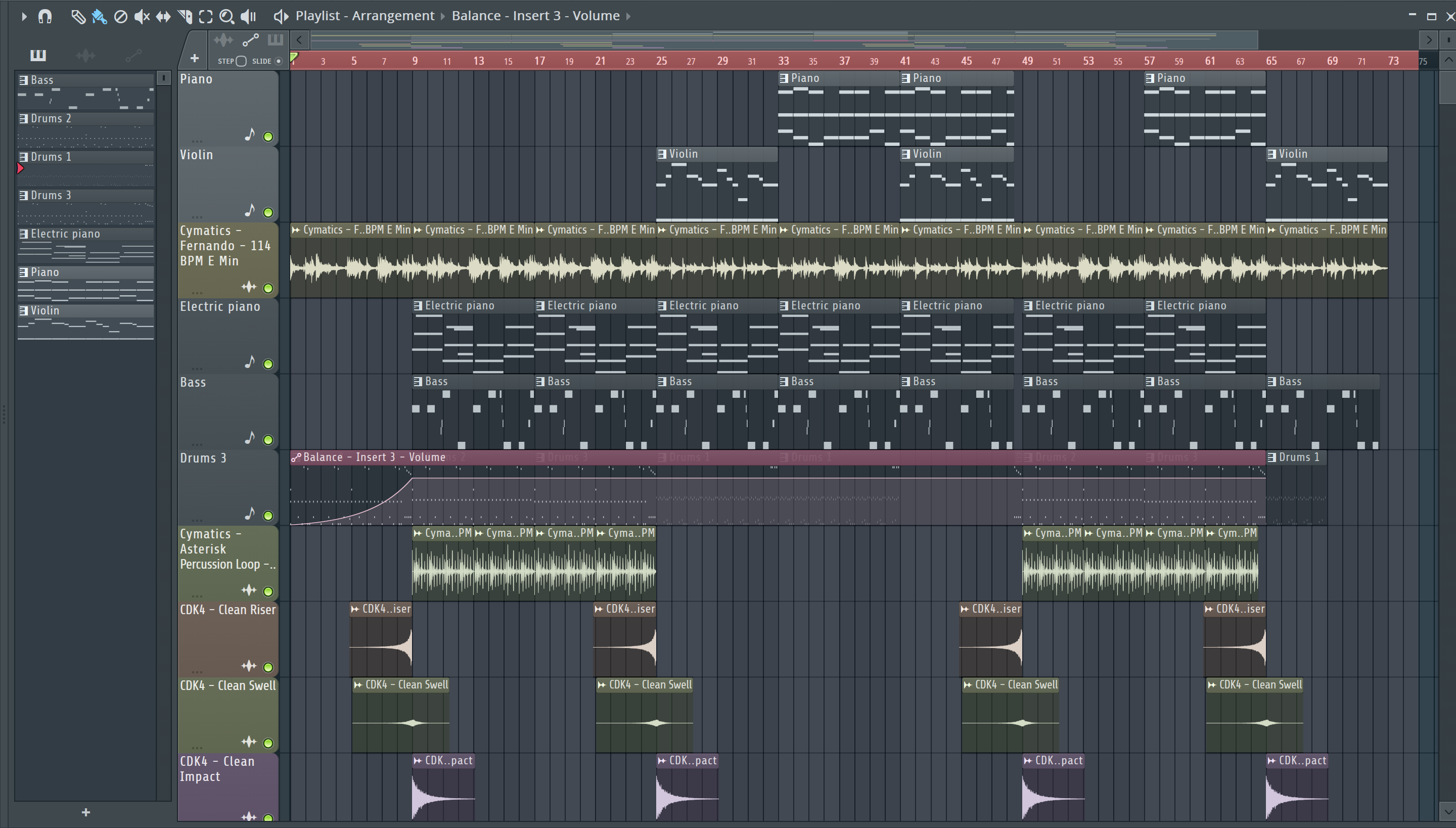This screenshot has height=828, width=1456.
Task: Expand the arrow after Balance - Insert 3 - Volume
Action: tap(628, 16)
